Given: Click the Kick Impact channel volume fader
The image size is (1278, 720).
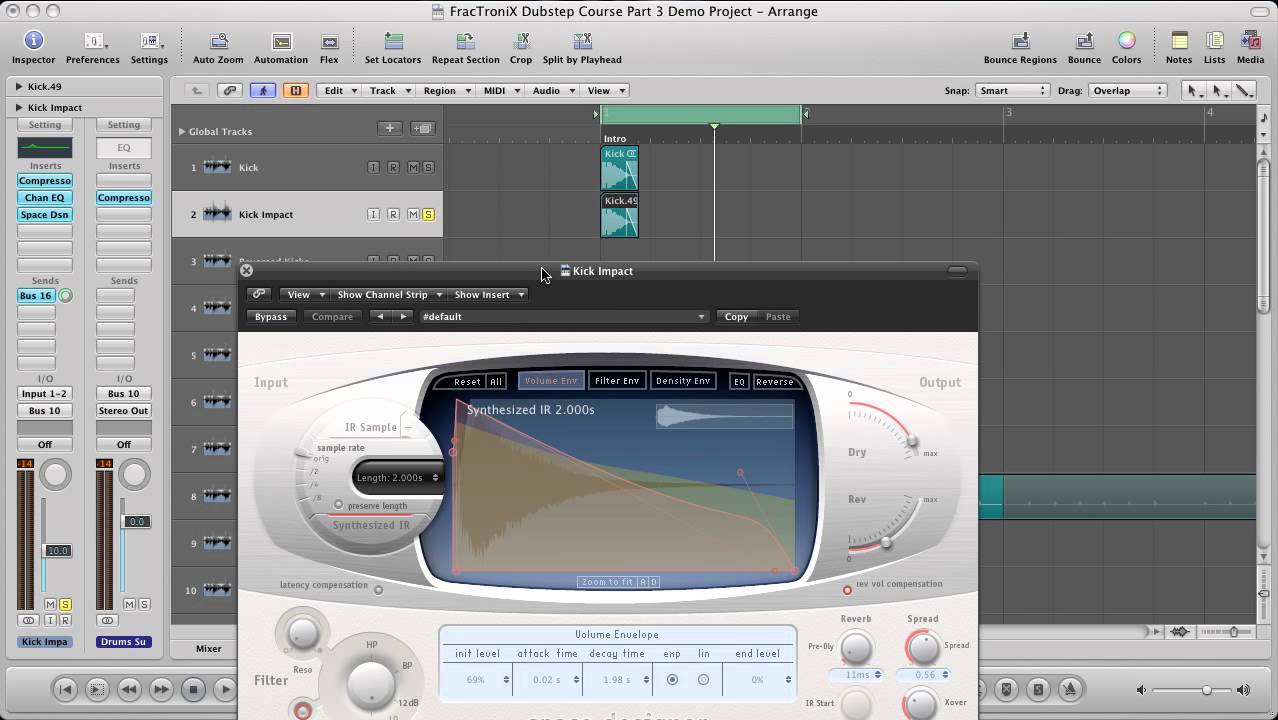Looking at the screenshot, I should (x=58, y=551).
